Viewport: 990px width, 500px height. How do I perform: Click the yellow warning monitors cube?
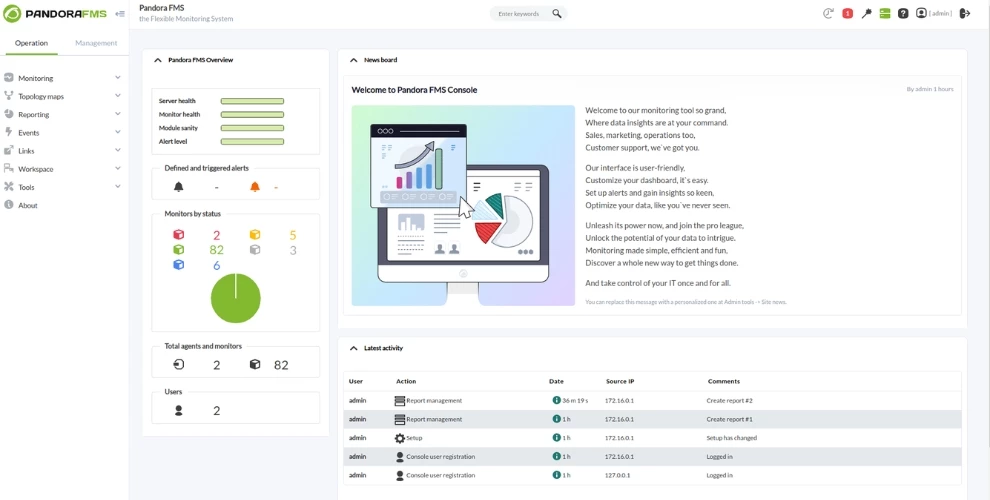pos(254,235)
